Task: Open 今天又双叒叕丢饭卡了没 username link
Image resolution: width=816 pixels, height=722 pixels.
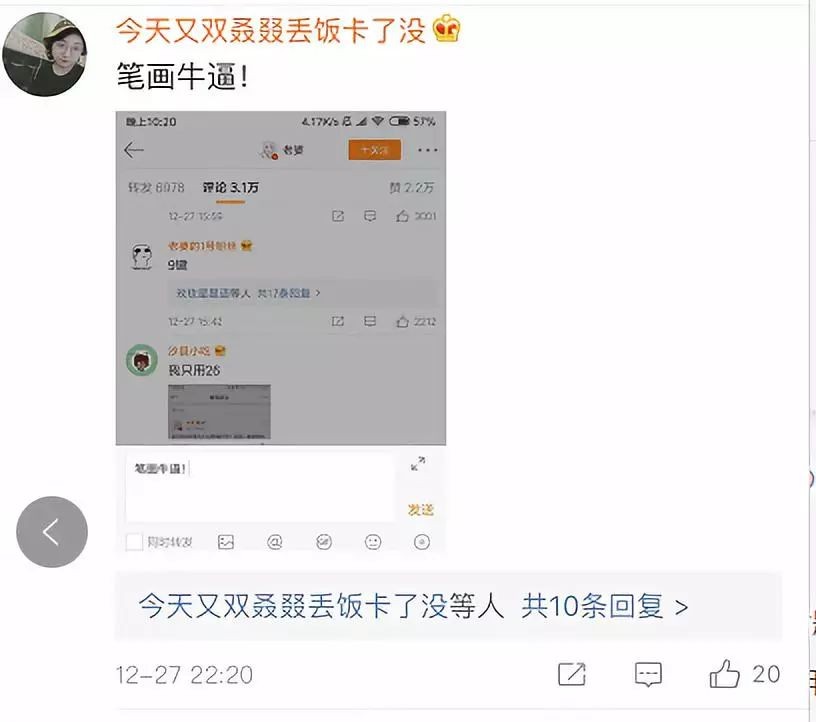Action: (271, 30)
